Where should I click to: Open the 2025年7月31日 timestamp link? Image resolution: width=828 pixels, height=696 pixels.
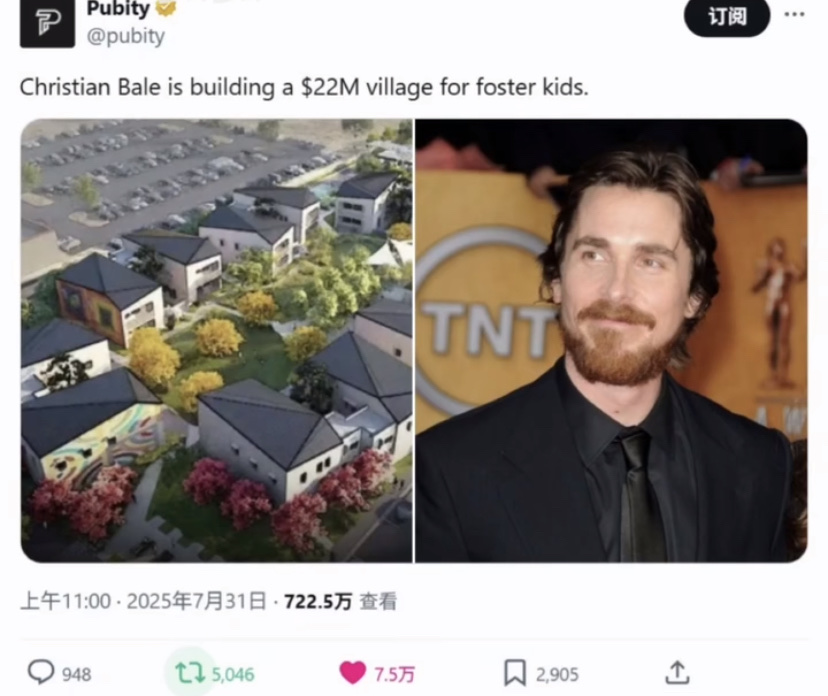pos(196,601)
